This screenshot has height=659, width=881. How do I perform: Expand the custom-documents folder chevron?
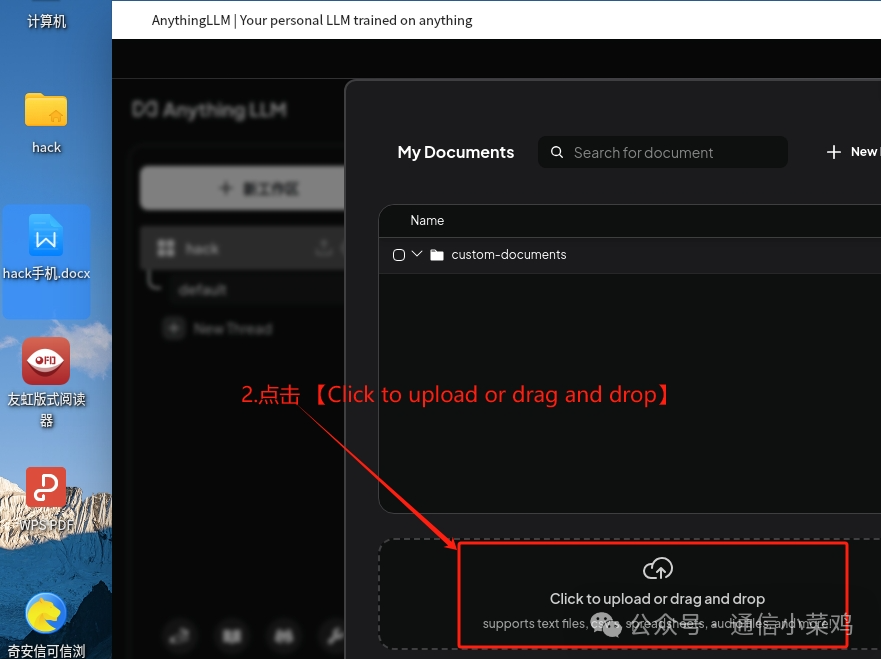(x=417, y=254)
